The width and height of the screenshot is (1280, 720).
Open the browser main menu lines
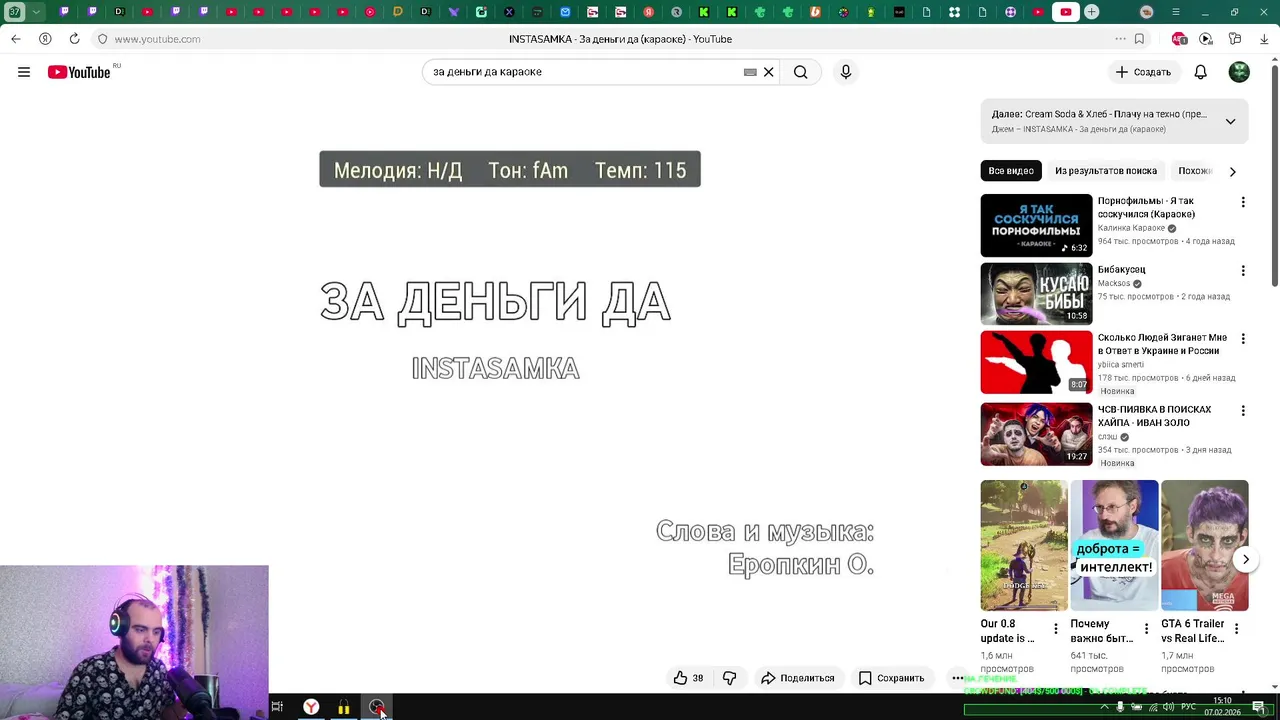pyautogui.click(x=1175, y=12)
